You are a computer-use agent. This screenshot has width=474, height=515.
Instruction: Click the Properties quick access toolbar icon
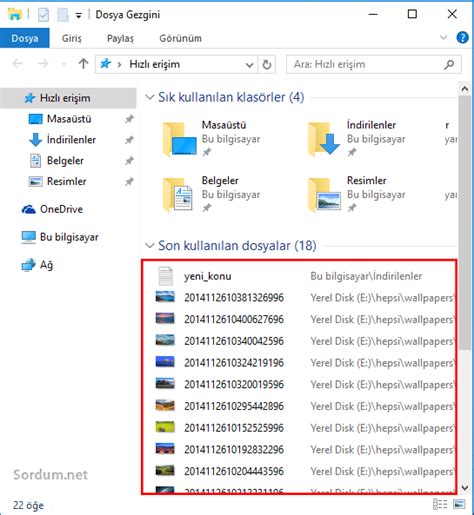pos(43,15)
